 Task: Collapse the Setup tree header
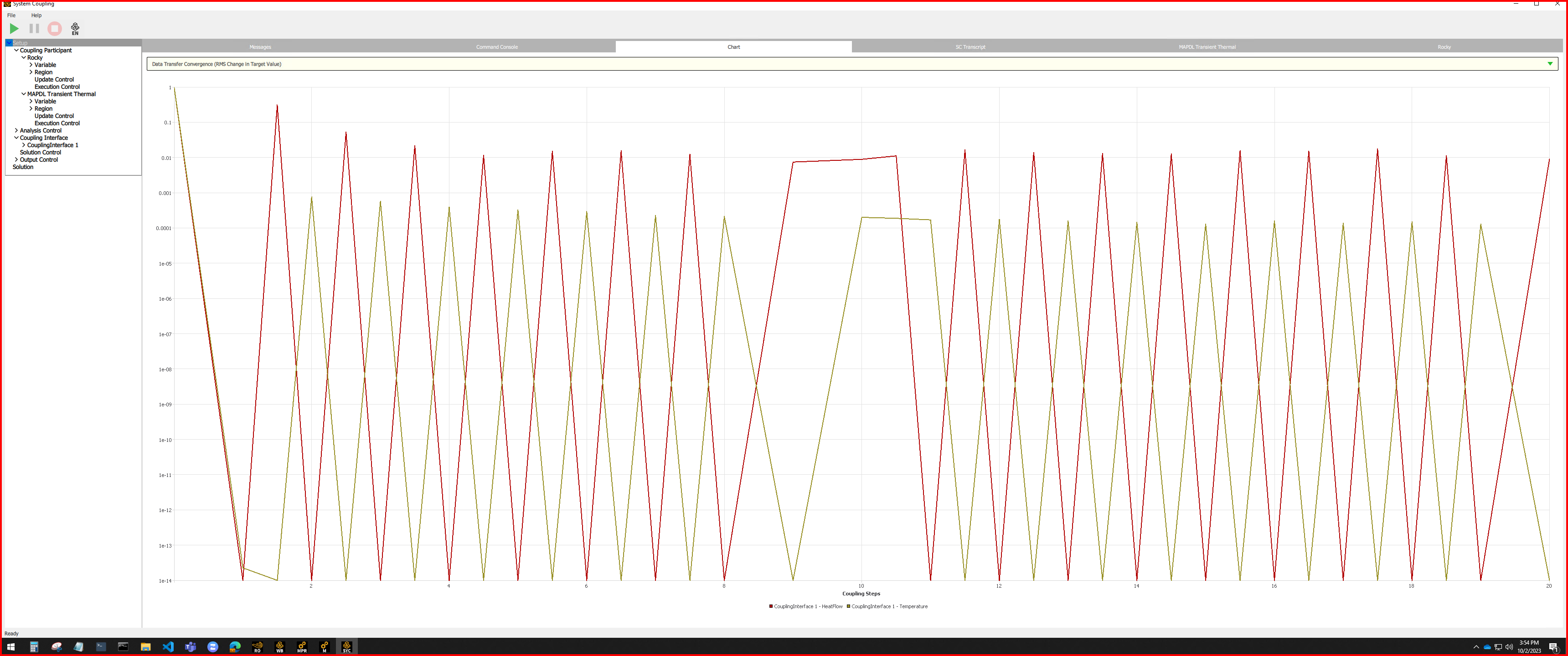9,43
